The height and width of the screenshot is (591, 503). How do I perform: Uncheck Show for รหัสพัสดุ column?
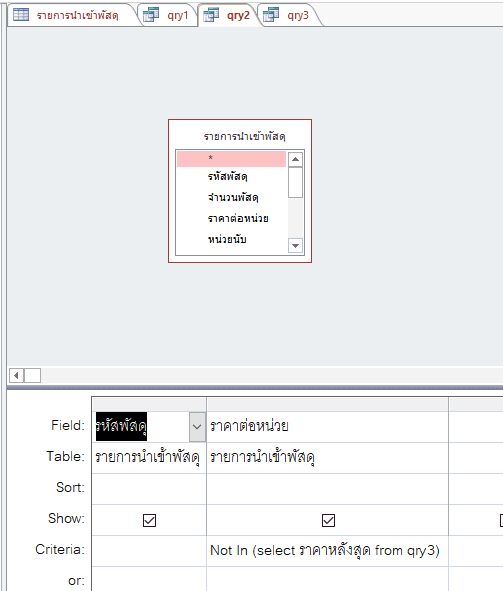[149, 521]
